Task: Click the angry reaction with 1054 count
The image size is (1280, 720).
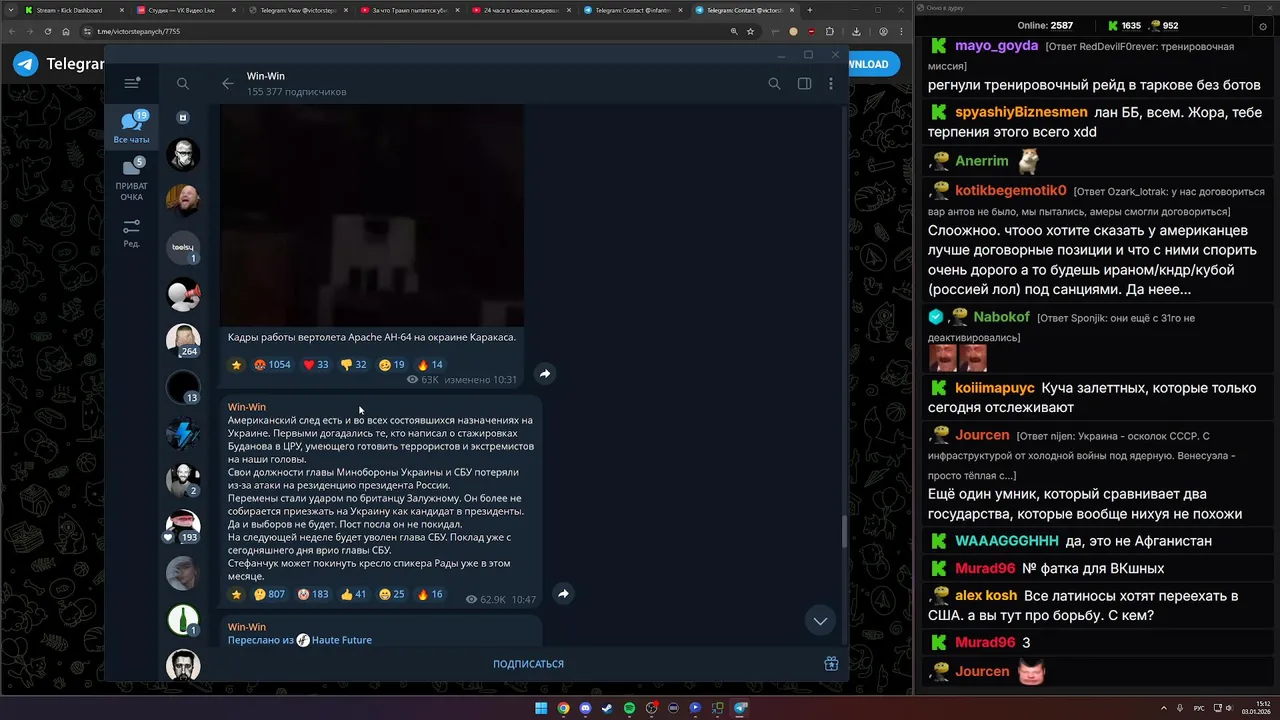Action: click(272, 365)
